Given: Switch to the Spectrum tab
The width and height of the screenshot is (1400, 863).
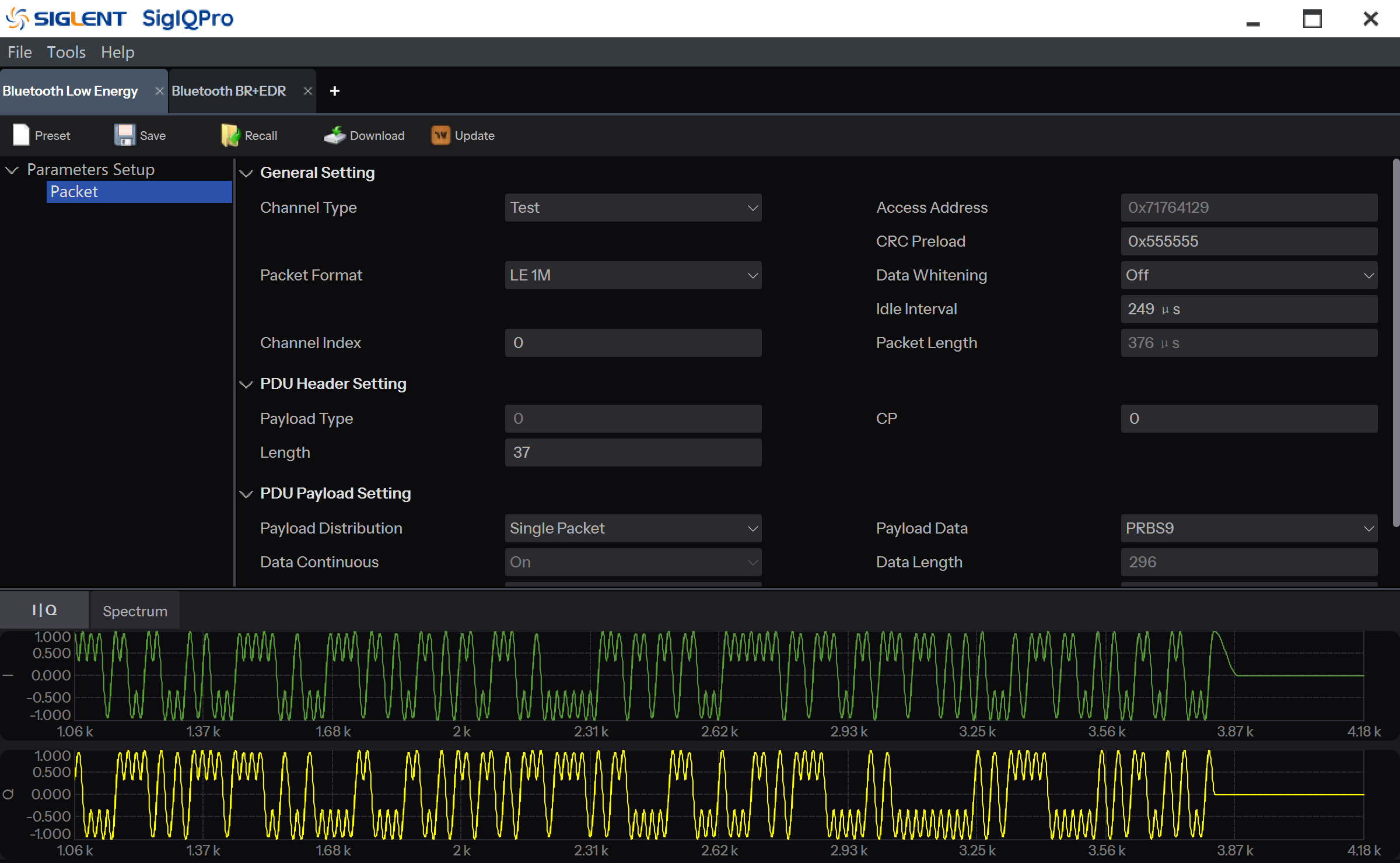Looking at the screenshot, I should (135, 611).
